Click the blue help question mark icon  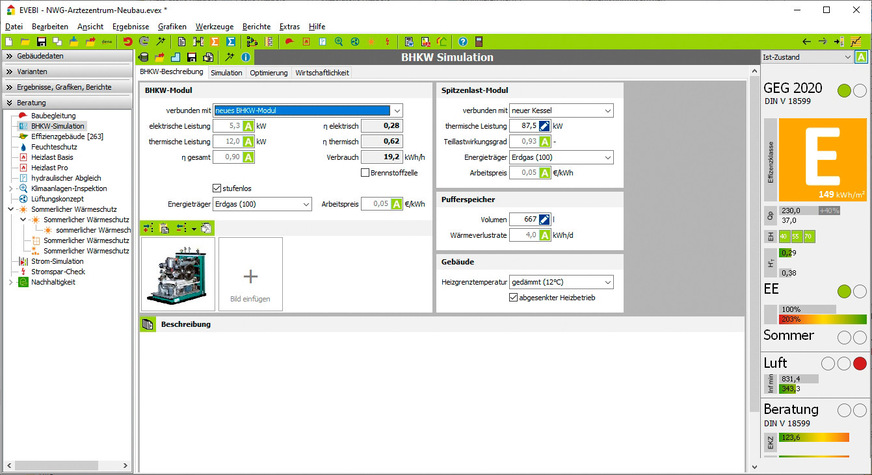pos(463,41)
